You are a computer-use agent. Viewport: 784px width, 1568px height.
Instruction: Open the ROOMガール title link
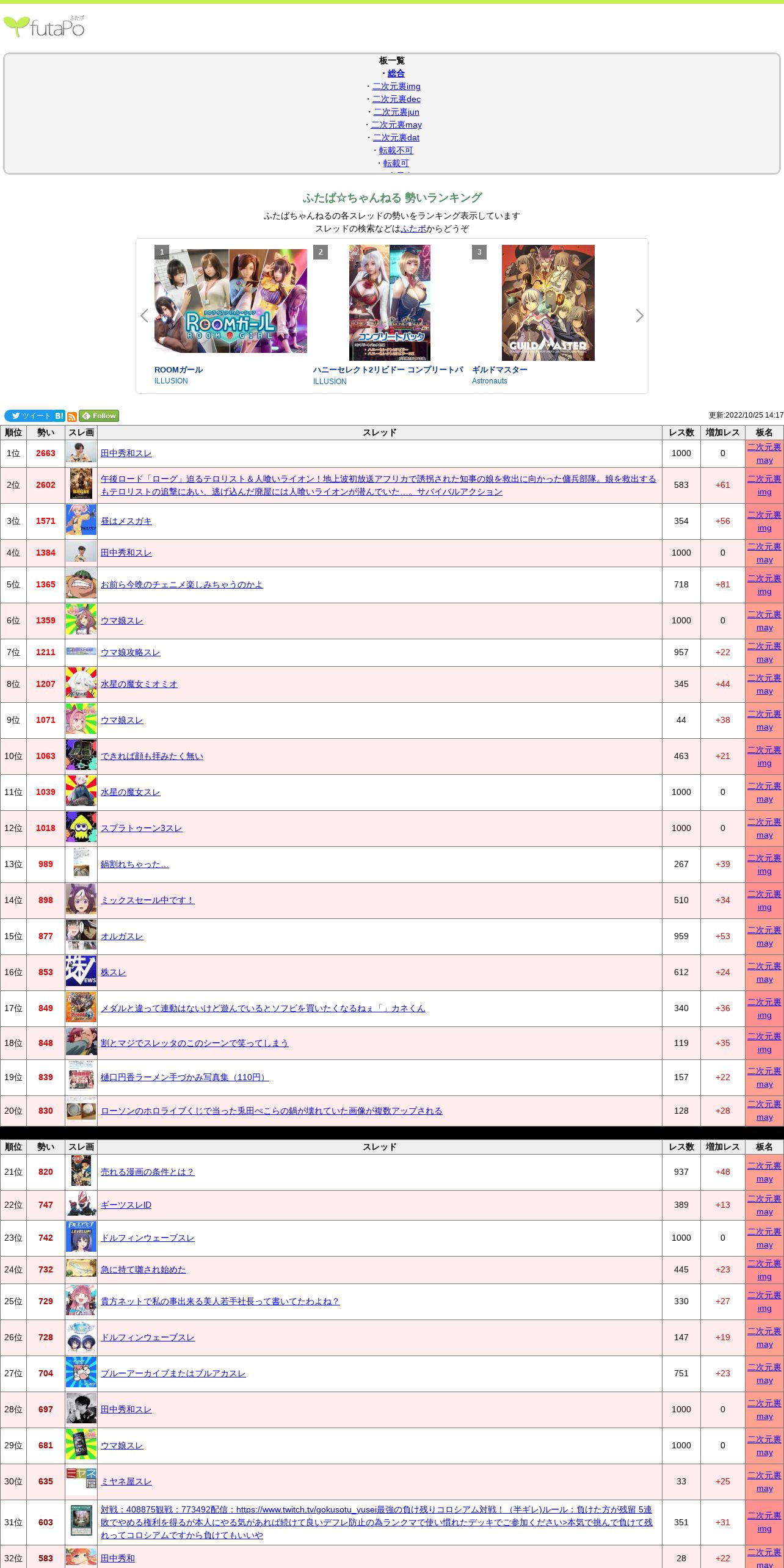point(178,369)
